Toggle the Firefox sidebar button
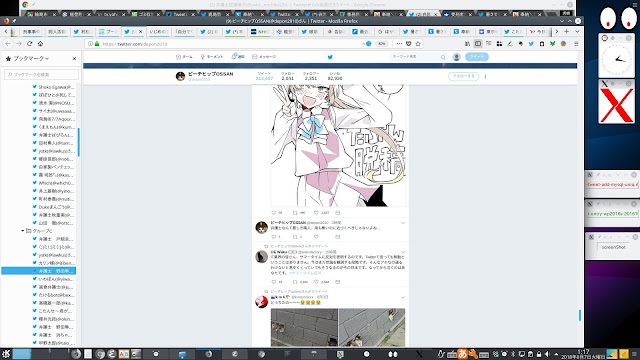Image resolution: width=640 pixels, height=360 pixels. click(x=478, y=44)
